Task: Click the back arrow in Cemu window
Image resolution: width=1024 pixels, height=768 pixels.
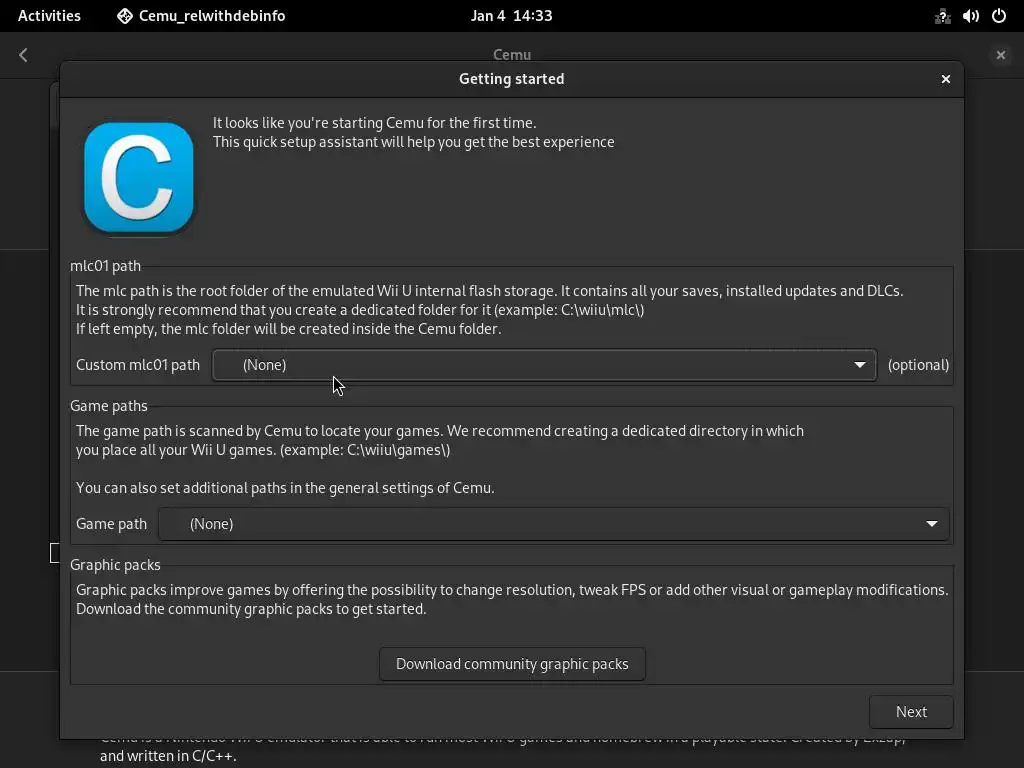Action: 24,55
